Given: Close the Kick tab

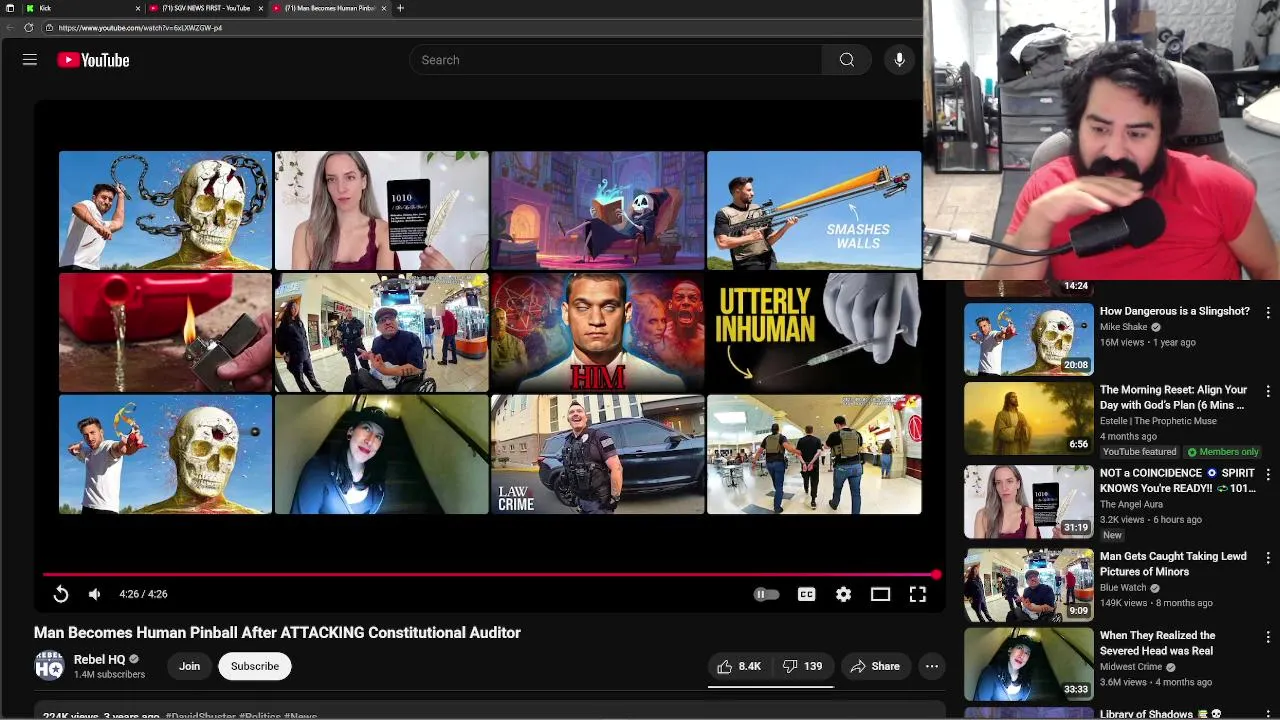Looking at the screenshot, I should (138, 8).
